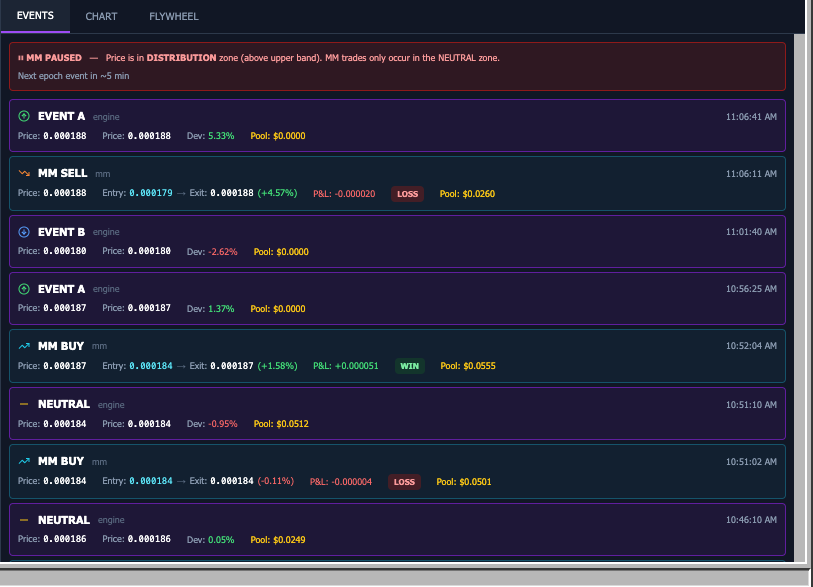Click entry price 0.000179 on MM SELL
Screen dimensions: 813x587
(x=151, y=193)
